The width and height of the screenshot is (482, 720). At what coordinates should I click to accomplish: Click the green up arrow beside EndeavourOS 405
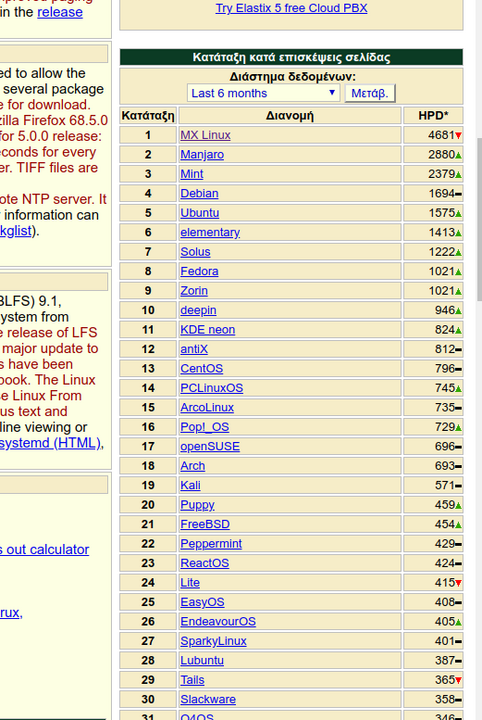[x=458, y=622]
